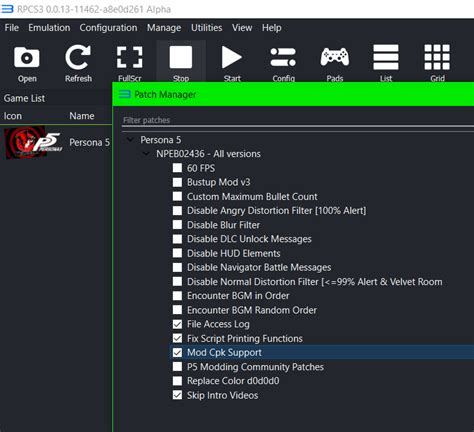Disable the Skip Intro Videos checkbox
Viewport: 474px width, 432px height.
(177, 395)
